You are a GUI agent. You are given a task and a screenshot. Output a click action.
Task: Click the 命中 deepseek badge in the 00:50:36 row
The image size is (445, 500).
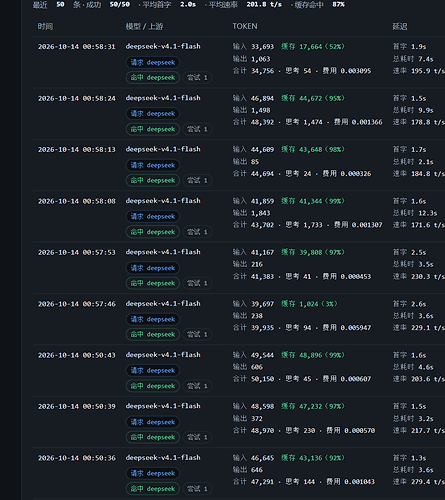[153, 489]
